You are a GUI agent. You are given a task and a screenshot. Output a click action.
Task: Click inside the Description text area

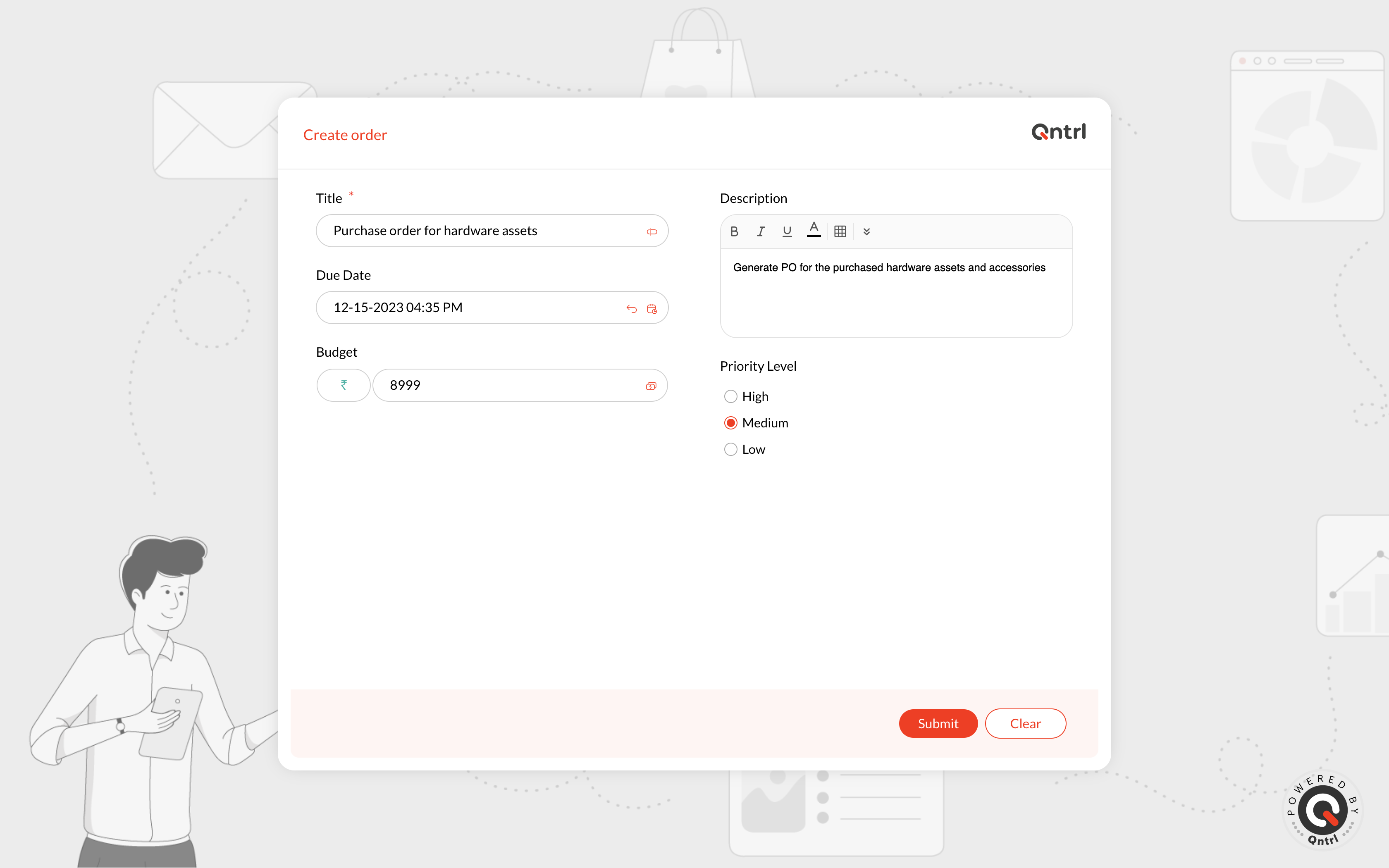click(x=895, y=298)
